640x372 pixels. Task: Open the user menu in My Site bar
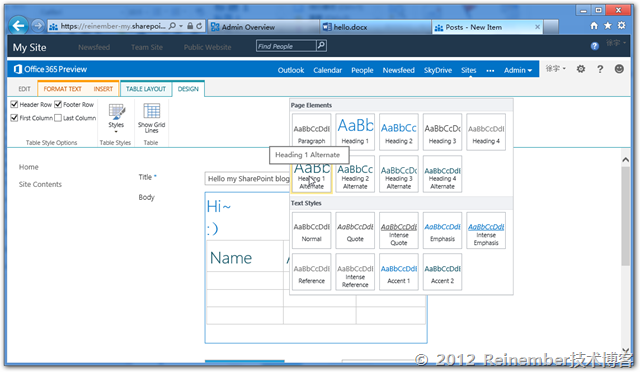[615, 43]
